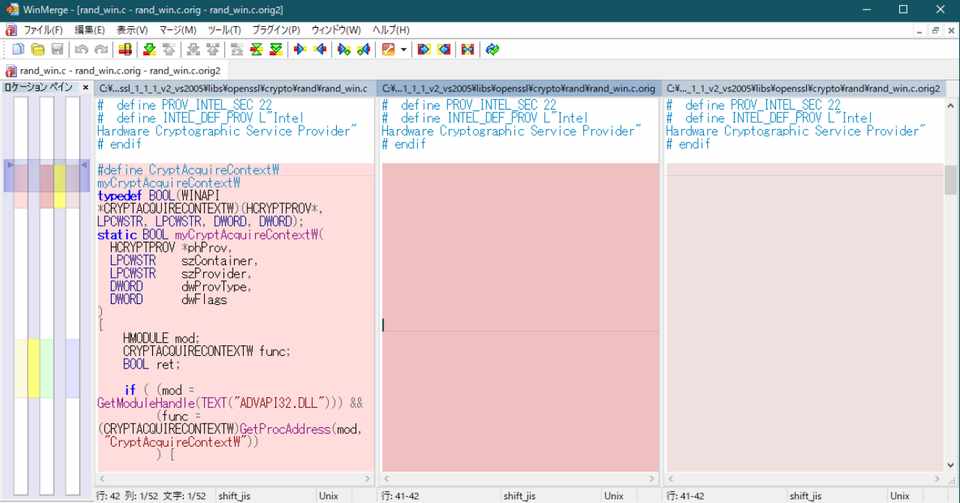This screenshot has width=960, height=503.
Task: Open the ウィンドウ(W) menu
Action: click(336, 30)
